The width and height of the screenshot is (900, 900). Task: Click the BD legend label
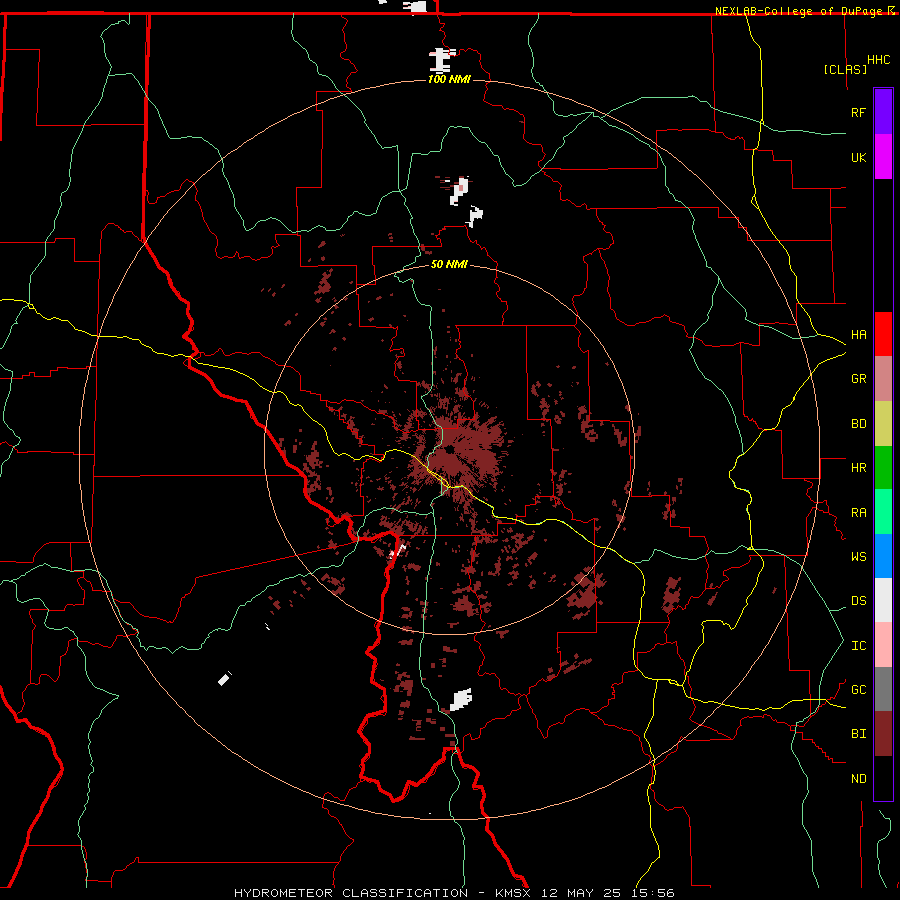tap(858, 424)
